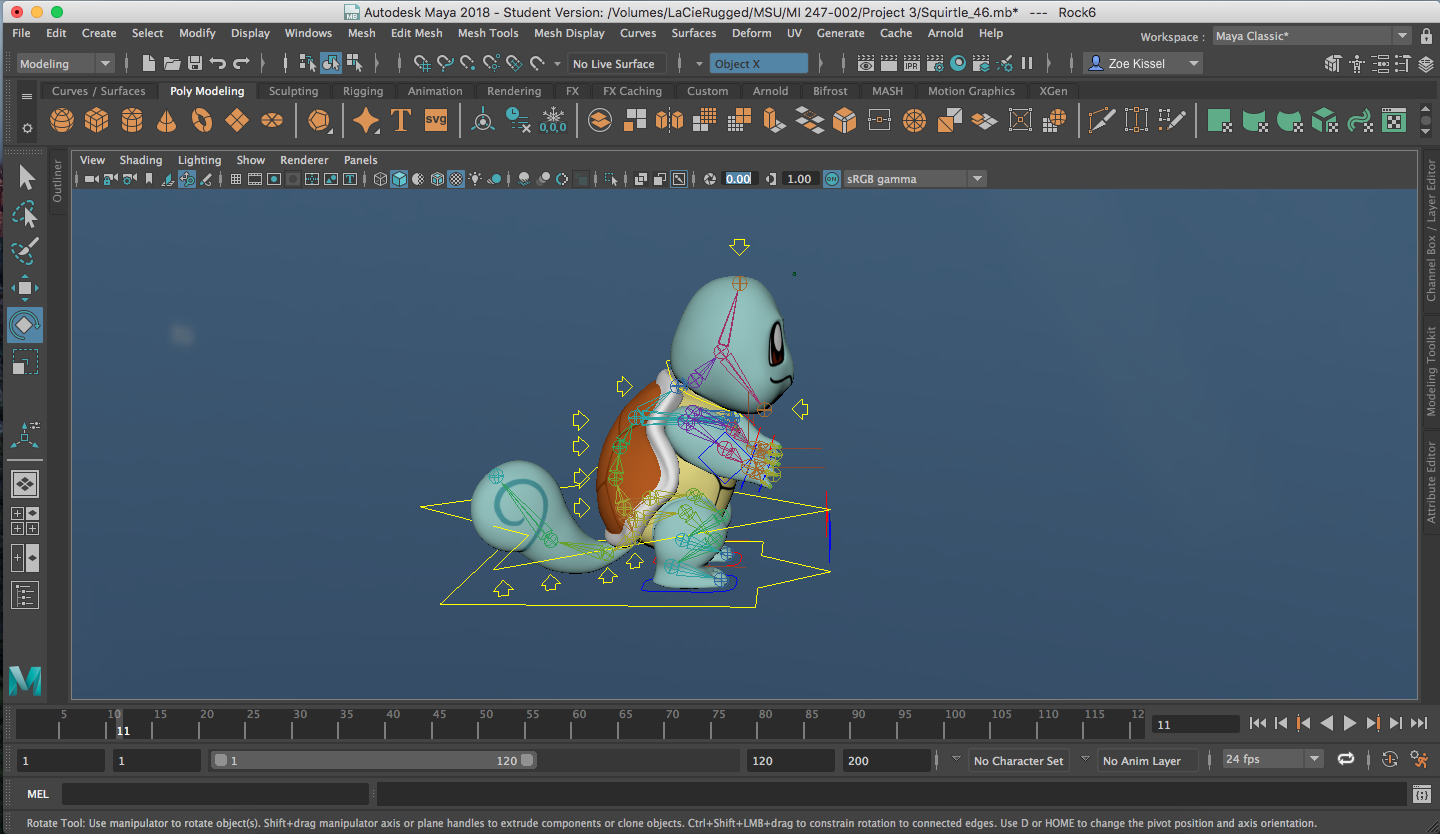Click the shelf settings gear icon

pos(27,128)
